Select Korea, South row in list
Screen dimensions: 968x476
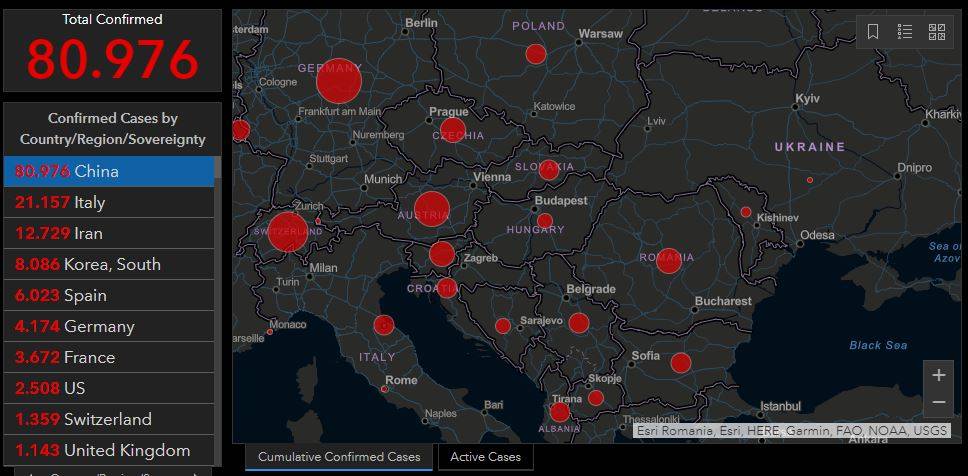pos(109,264)
